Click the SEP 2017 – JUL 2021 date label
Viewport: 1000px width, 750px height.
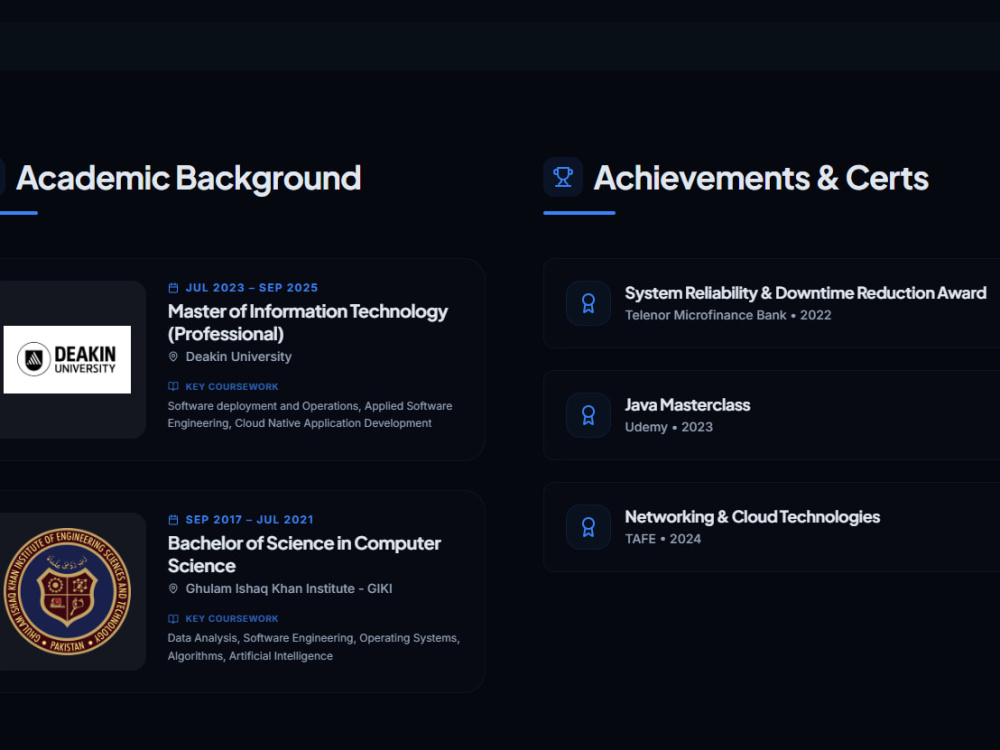tap(249, 520)
